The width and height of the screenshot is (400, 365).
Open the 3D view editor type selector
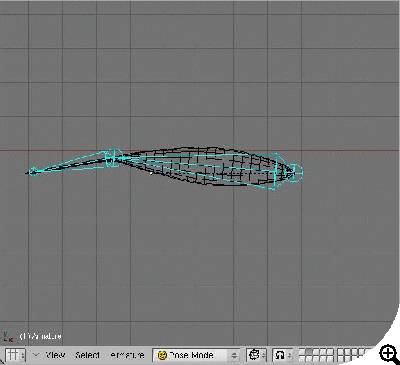tap(15, 355)
